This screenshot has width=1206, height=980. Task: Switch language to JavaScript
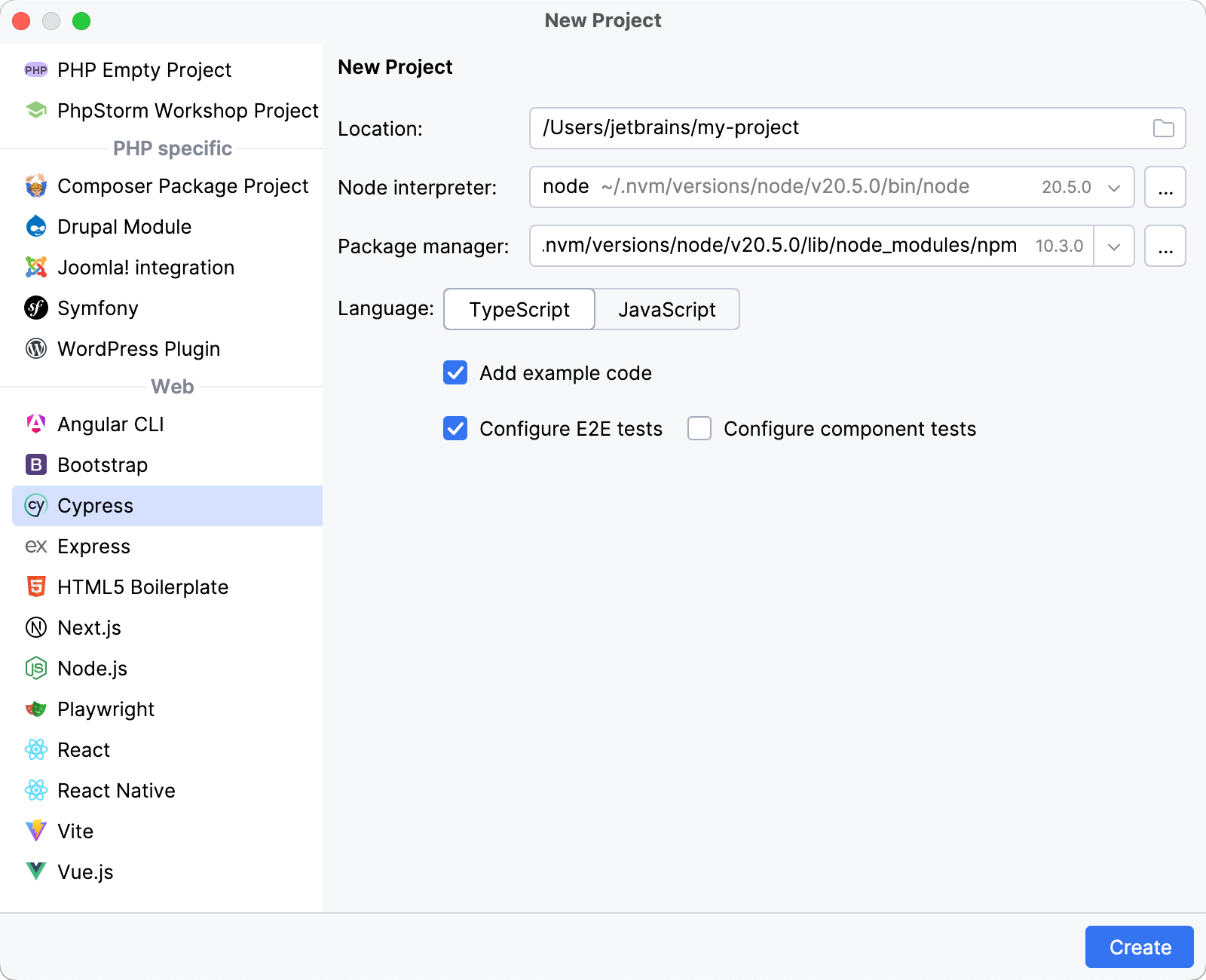[x=666, y=309]
